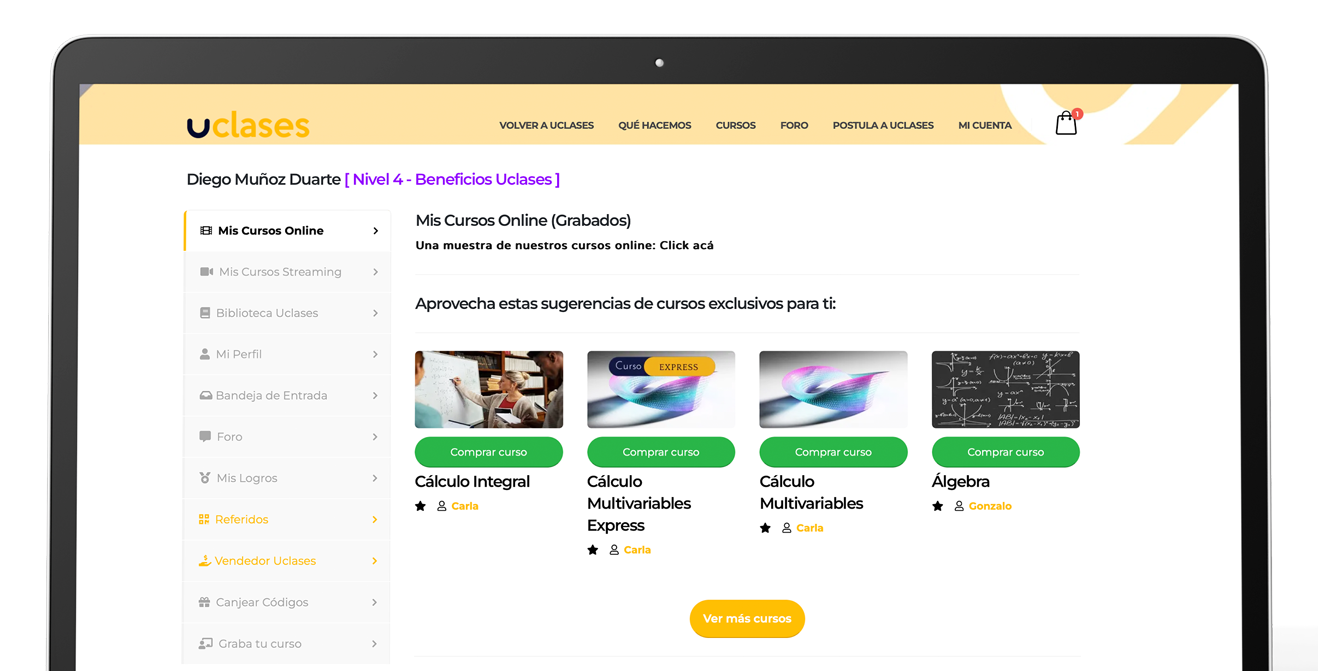The height and width of the screenshot is (671, 1318).
Task: Click the star icon under Álgebra
Action: point(938,506)
